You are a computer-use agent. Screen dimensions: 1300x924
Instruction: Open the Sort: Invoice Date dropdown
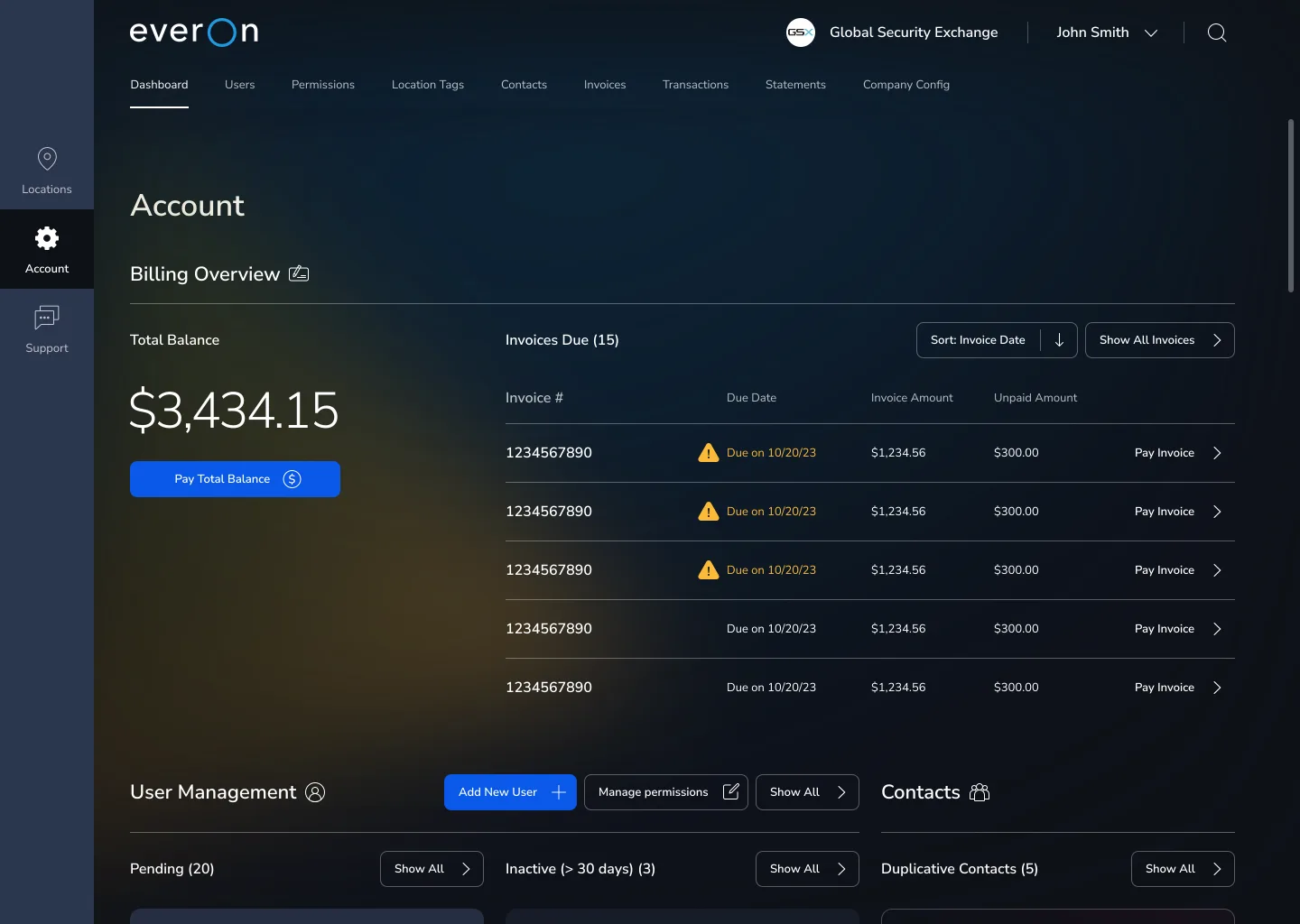click(x=979, y=340)
